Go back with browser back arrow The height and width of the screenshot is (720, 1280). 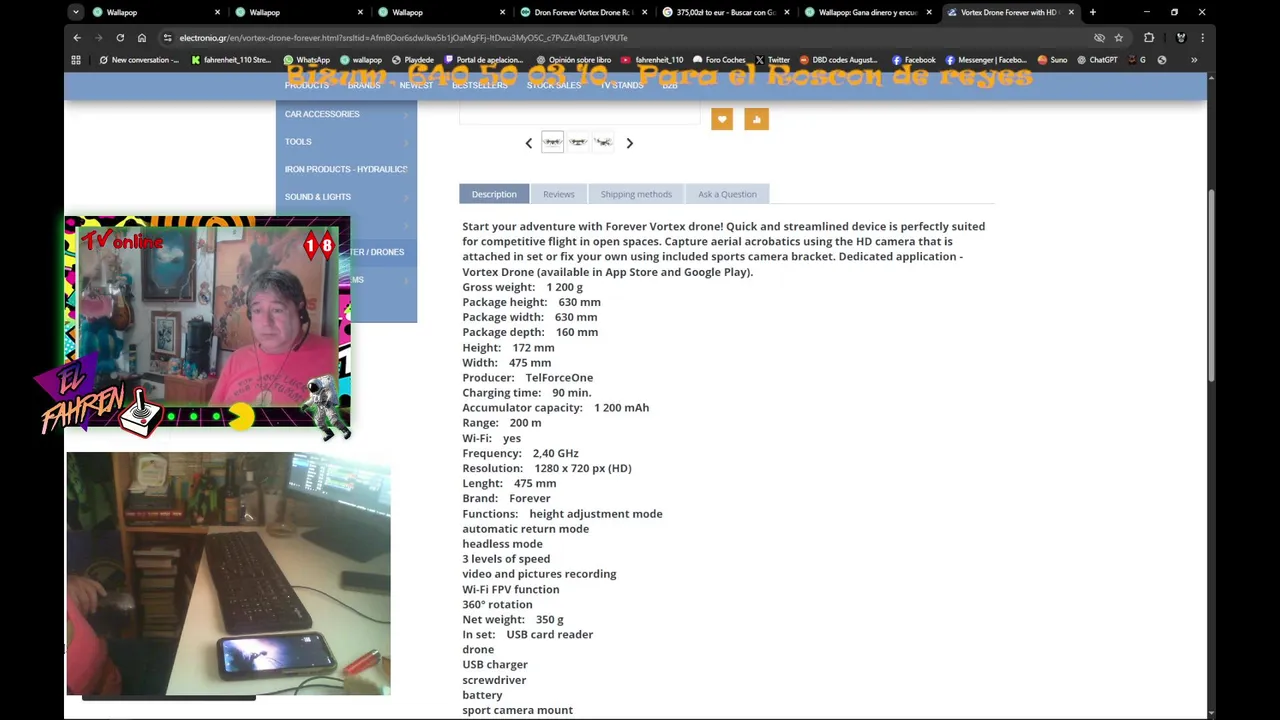click(x=77, y=38)
